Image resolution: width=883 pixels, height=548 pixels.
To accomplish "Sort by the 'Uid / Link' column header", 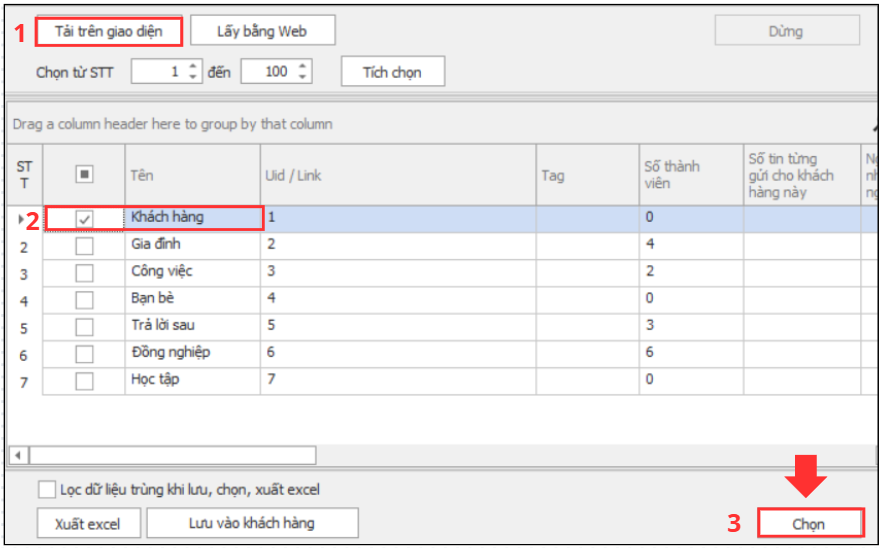I will [398, 175].
